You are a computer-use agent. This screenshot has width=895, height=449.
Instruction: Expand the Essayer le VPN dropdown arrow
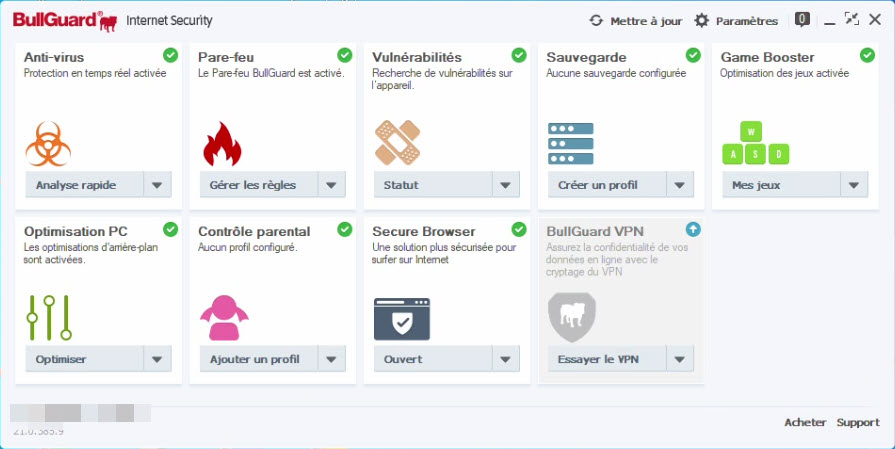click(680, 359)
